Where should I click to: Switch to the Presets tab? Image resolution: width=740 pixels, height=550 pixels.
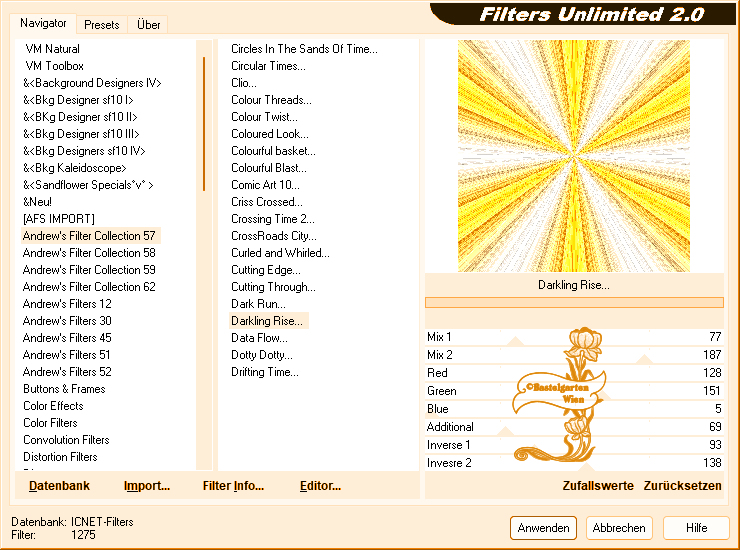[101, 25]
